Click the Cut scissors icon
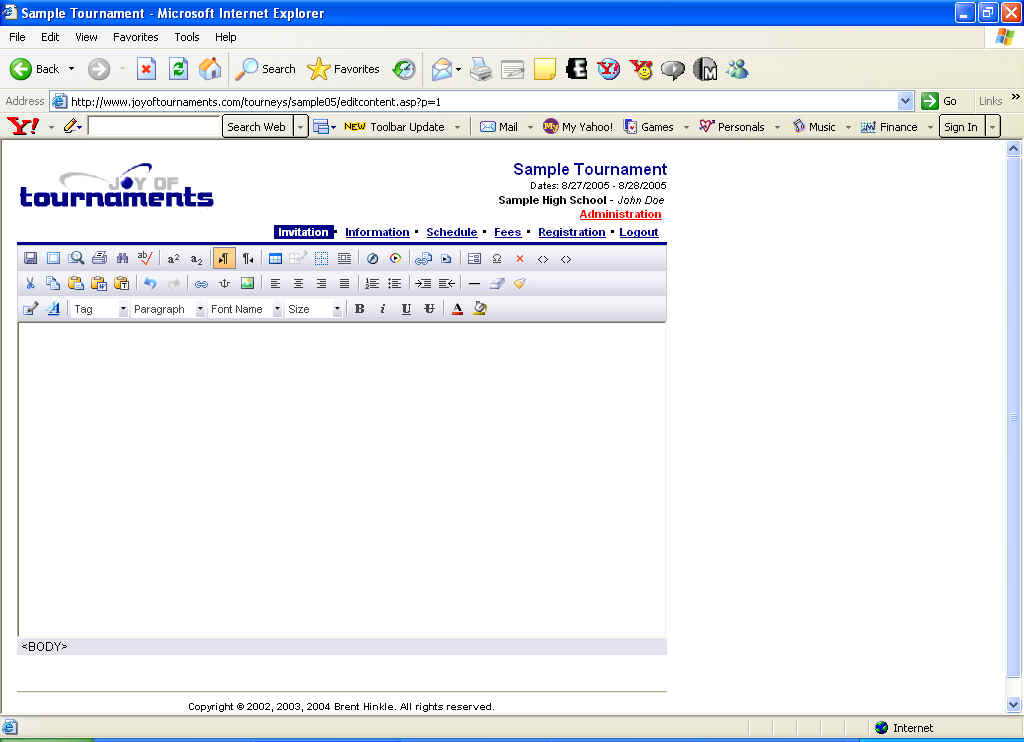1024x742 pixels. pyautogui.click(x=30, y=284)
